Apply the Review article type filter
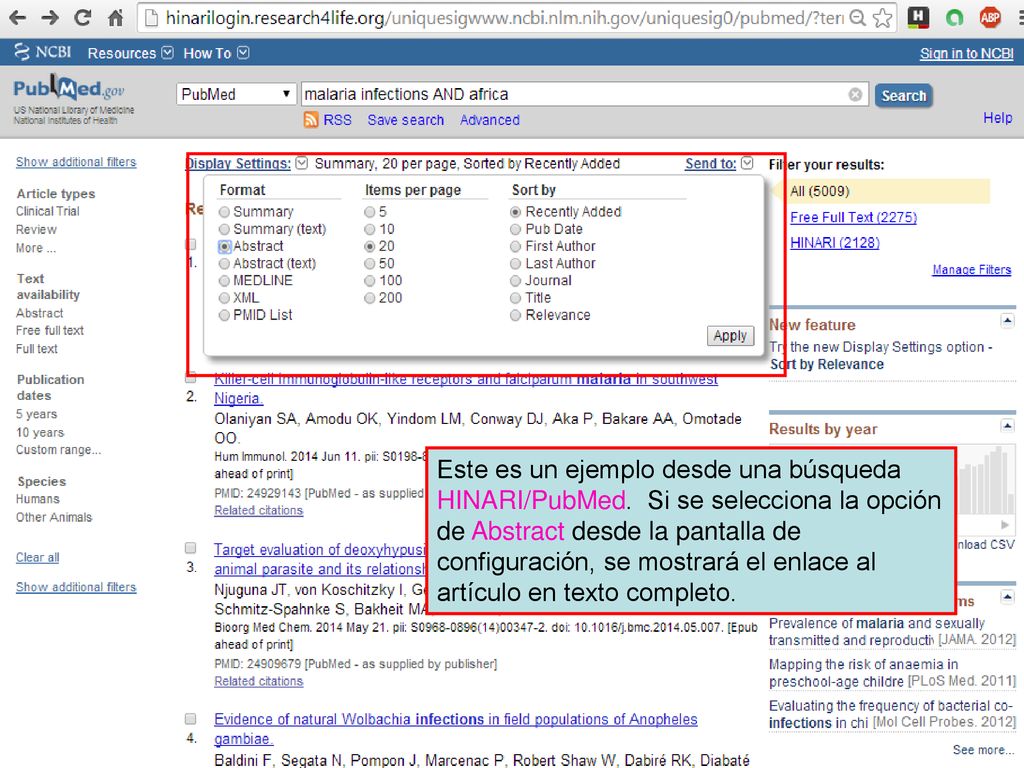The width and height of the screenshot is (1024, 768). (x=36, y=230)
